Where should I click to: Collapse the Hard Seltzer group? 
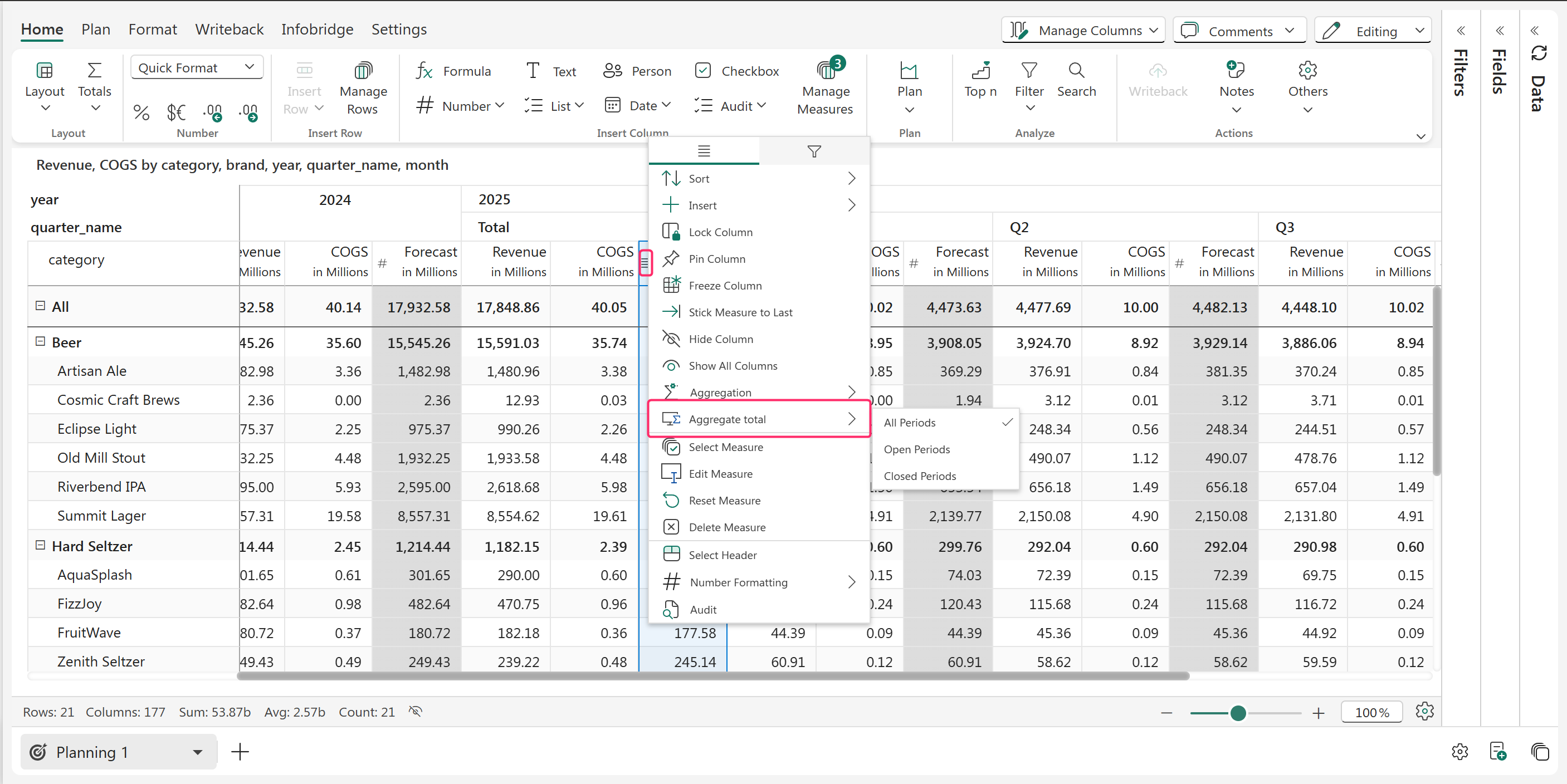coord(40,545)
